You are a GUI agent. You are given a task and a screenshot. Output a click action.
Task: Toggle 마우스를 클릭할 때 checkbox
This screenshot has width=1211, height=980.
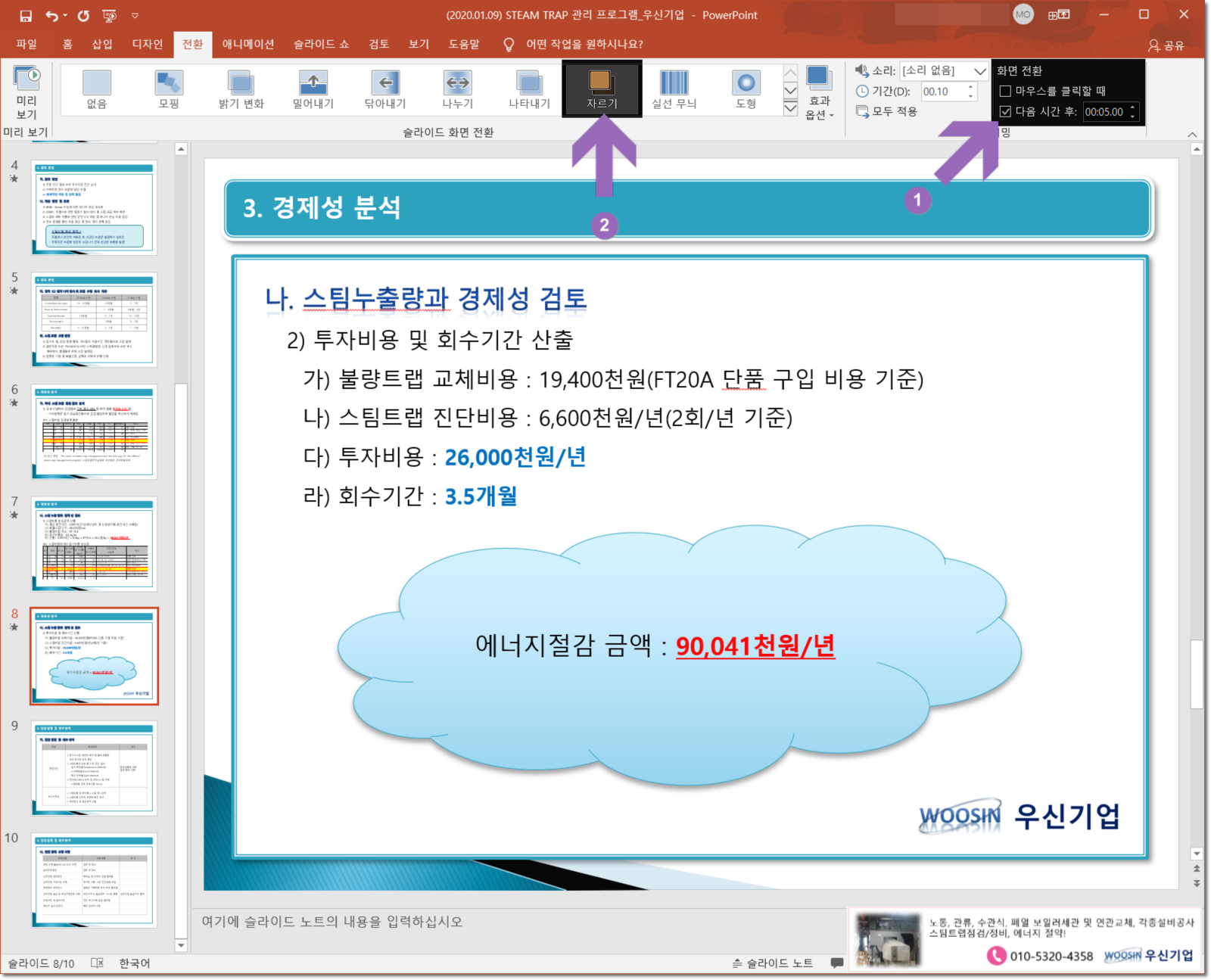coord(1005,91)
